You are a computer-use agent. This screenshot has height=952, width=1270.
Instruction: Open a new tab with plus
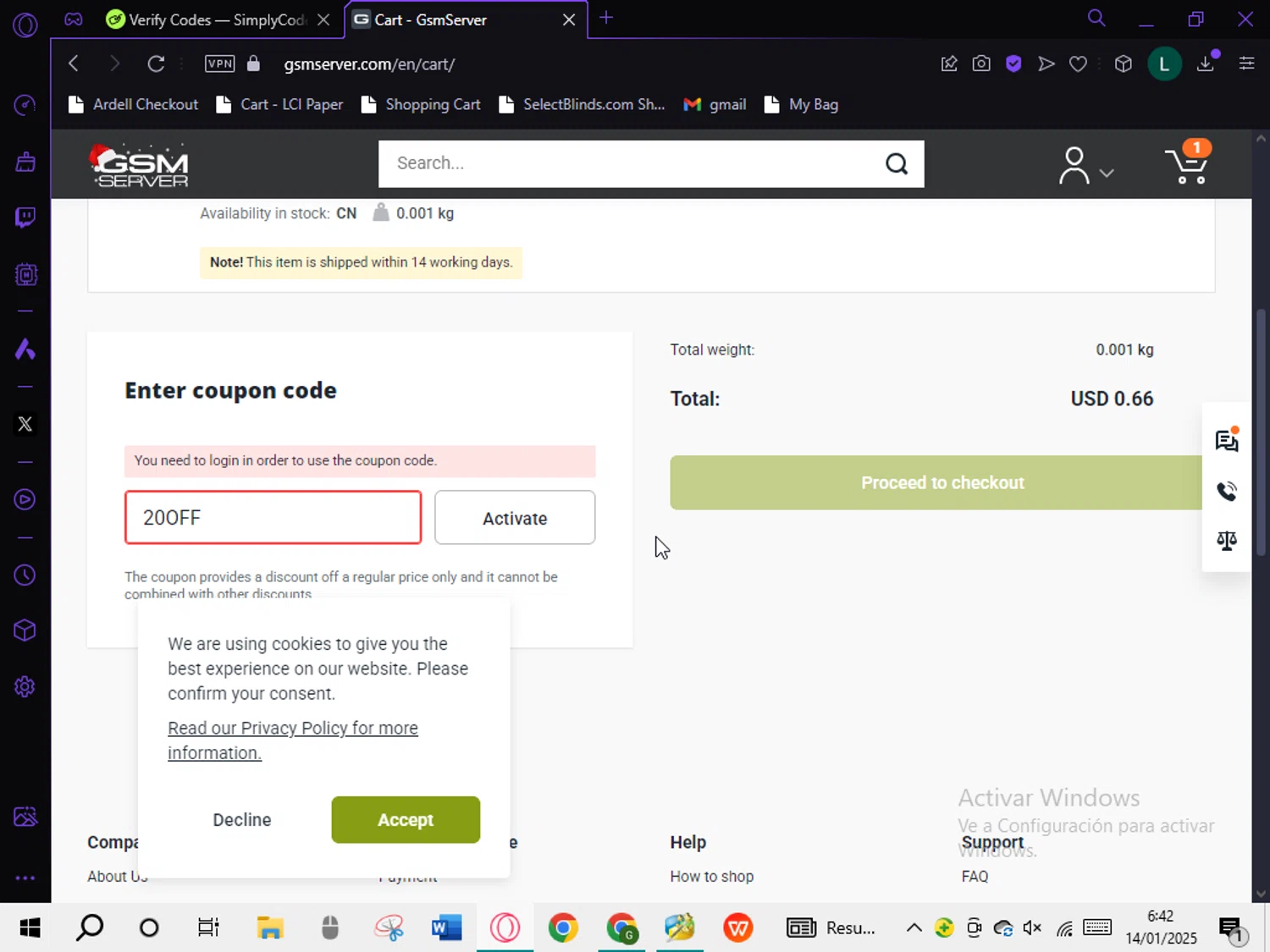[606, 18]
